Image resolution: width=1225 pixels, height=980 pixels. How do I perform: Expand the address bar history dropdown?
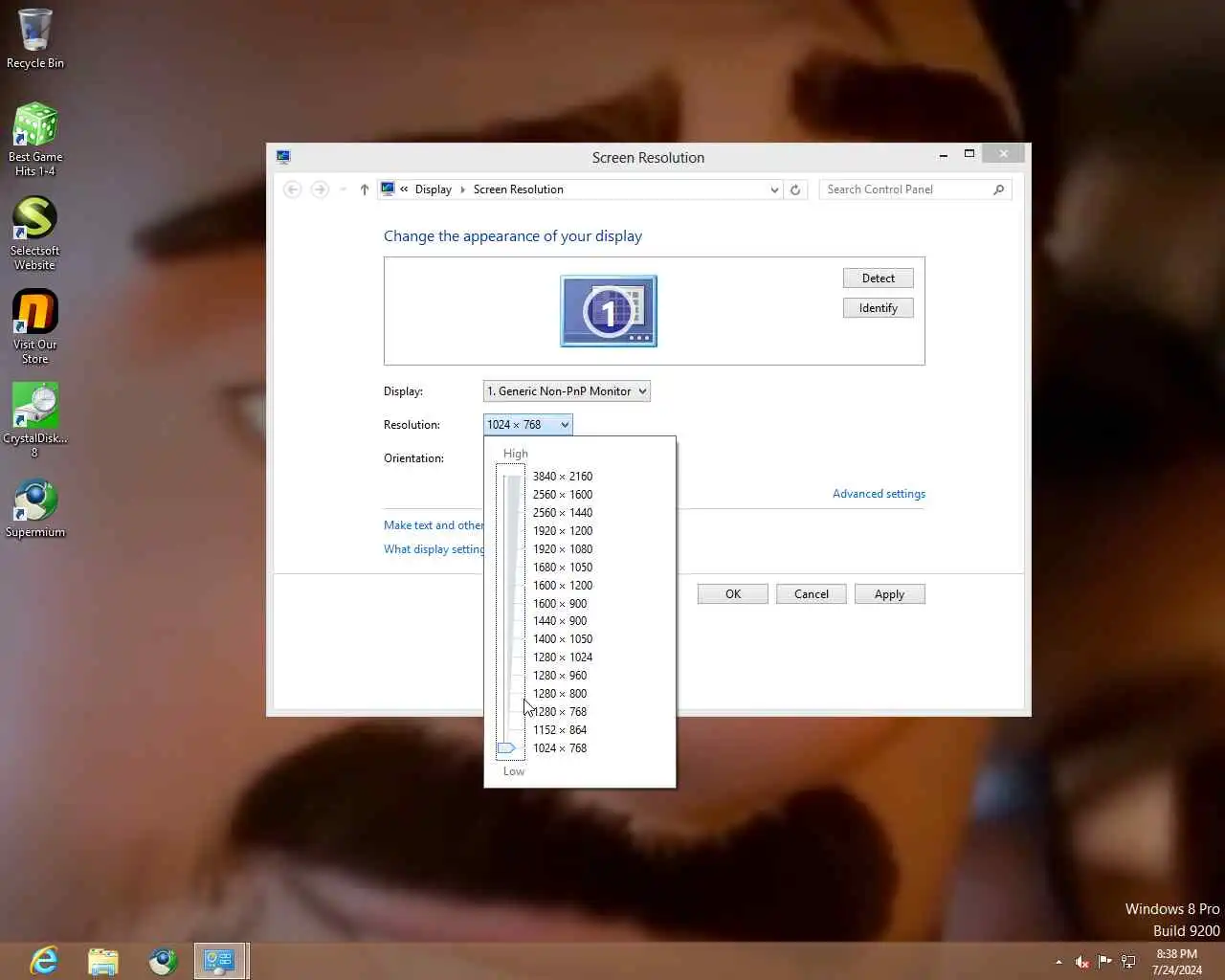point(774,189)
